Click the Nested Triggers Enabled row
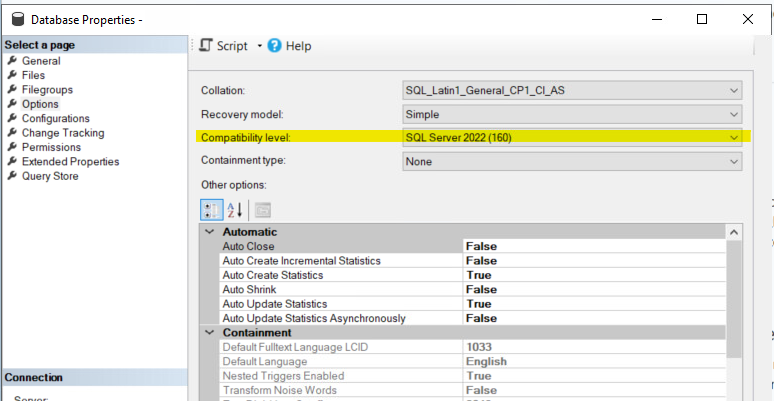The width and height of the screenshot is (774, 401). click(472, 375)
